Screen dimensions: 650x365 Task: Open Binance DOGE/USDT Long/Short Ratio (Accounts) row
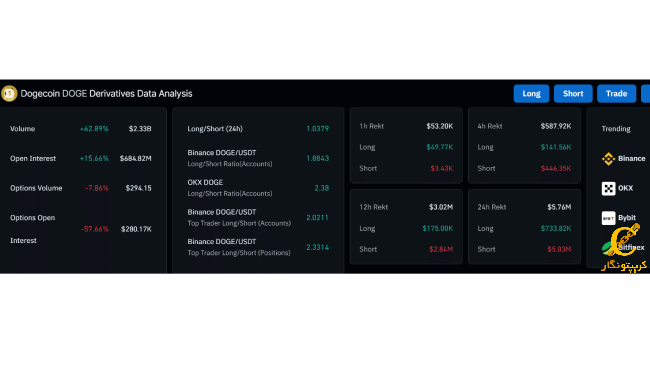click(258, 158)
